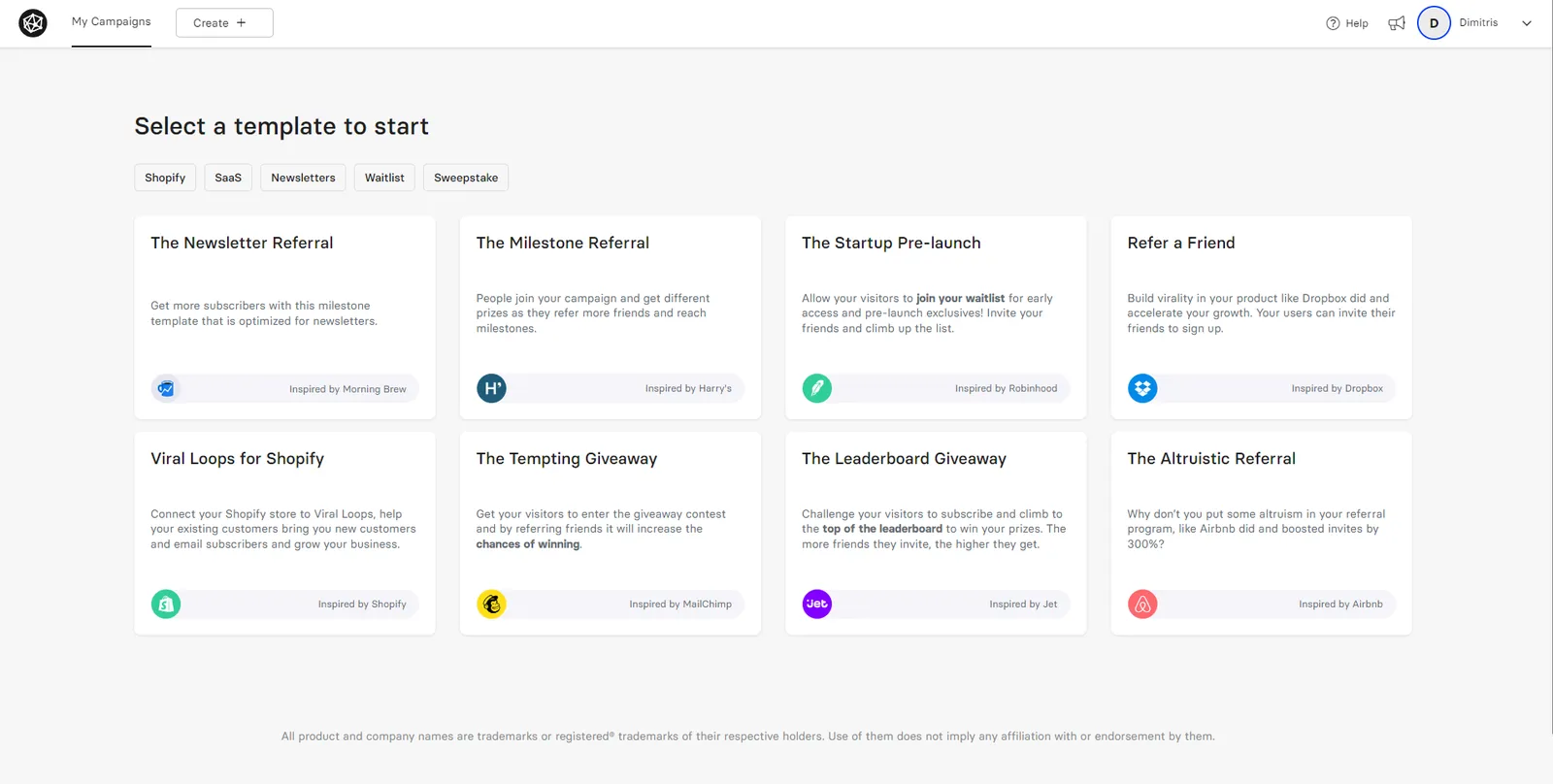
Task: Expand the Dimitris account dropdown chevron
Action: 1527,23
